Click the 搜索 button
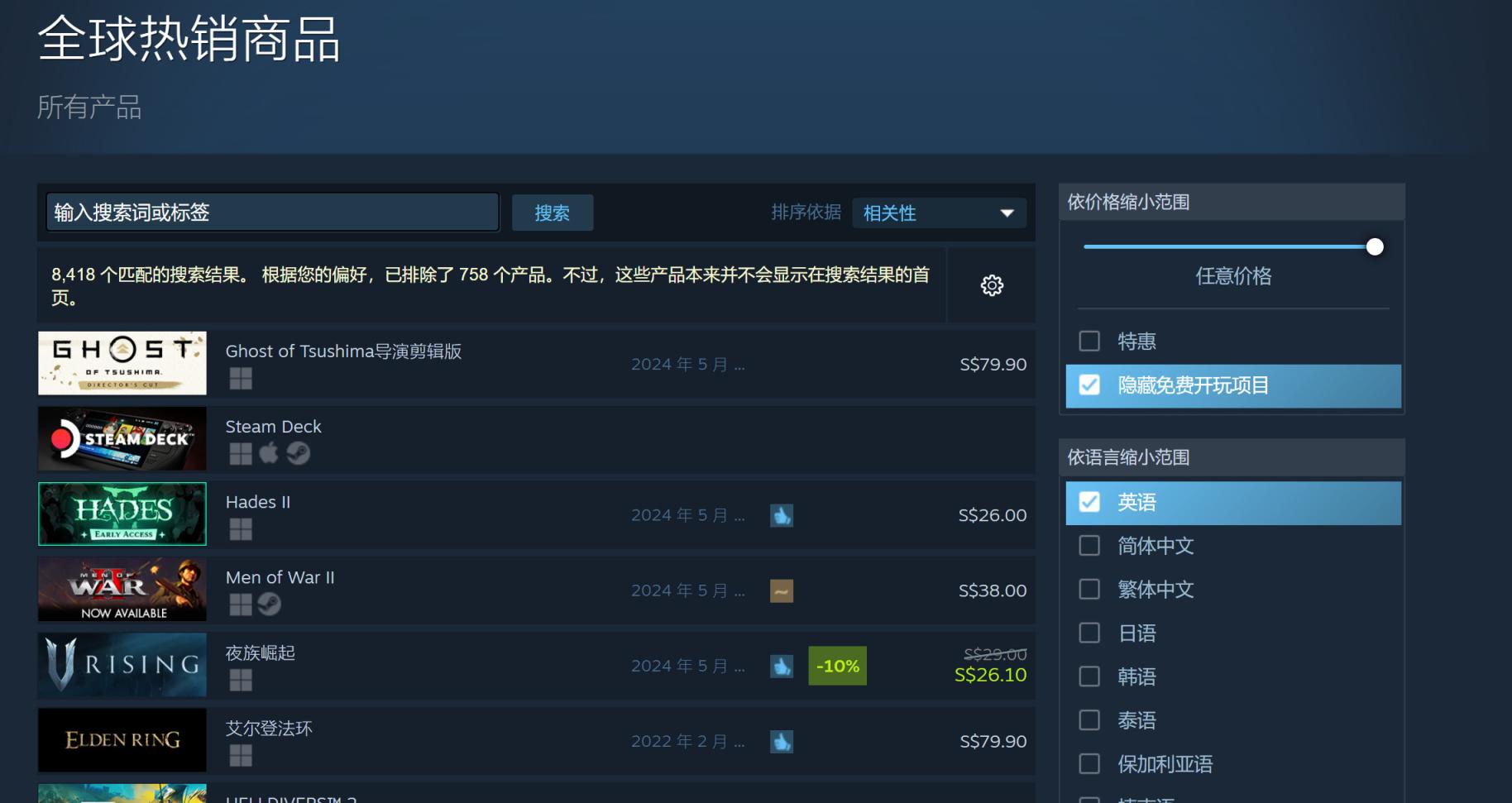The image size is (1512, 803). 553,213
